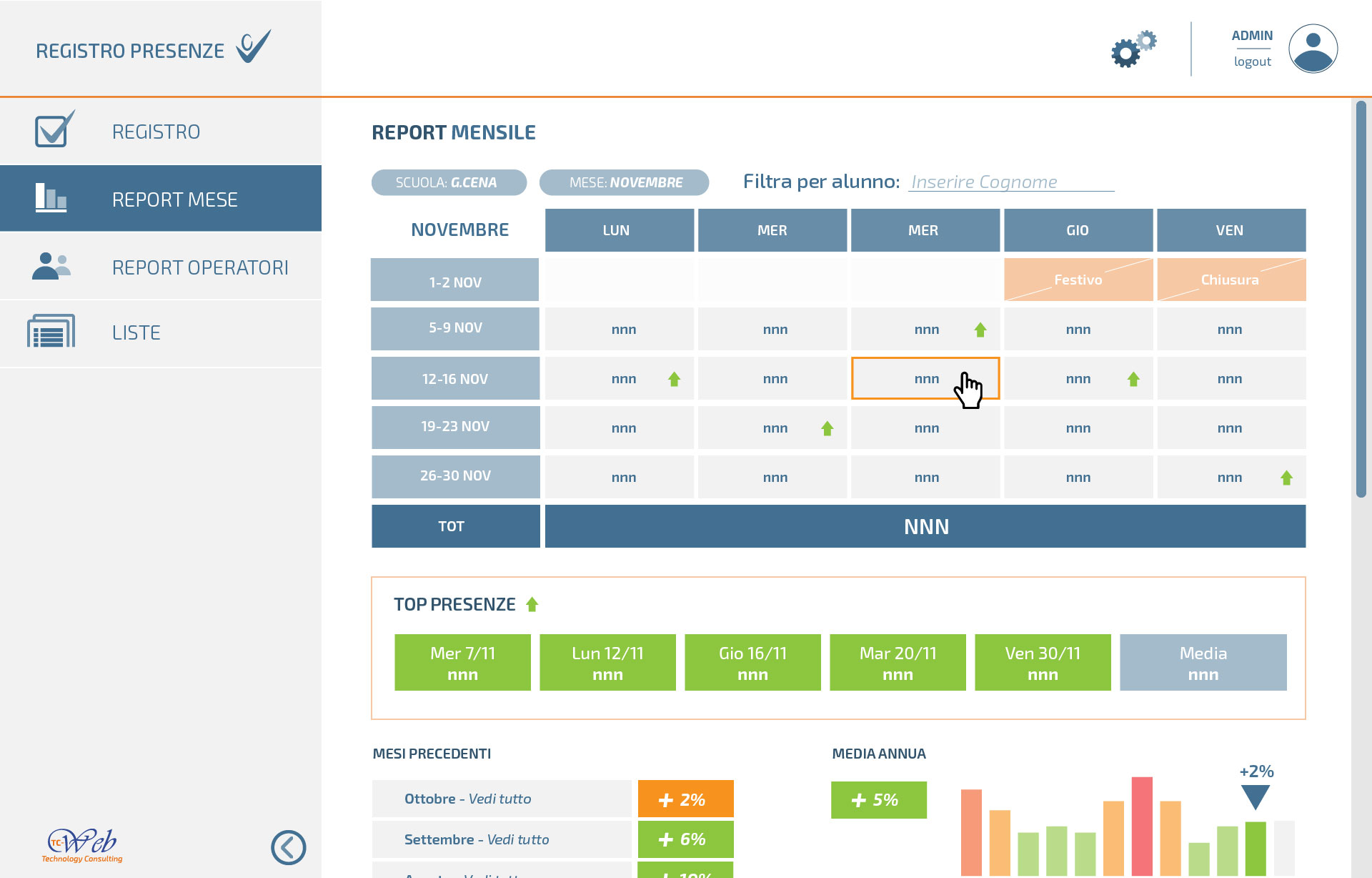Open settings via the gears icon
Image resolution: width=1372 pixels, height=878 pixels.
[x=1133, y=49]
